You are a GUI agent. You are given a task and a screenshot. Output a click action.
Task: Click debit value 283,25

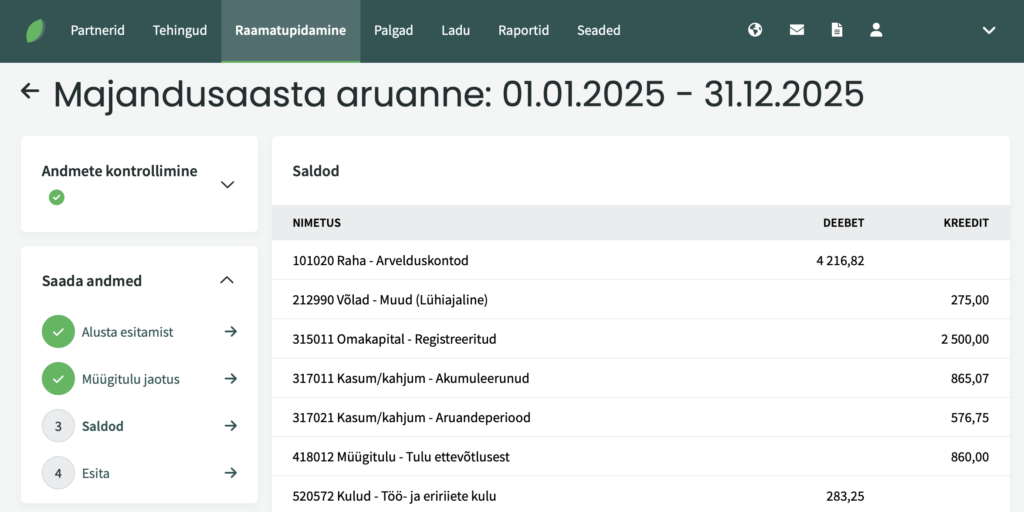(x=845, y=496)
